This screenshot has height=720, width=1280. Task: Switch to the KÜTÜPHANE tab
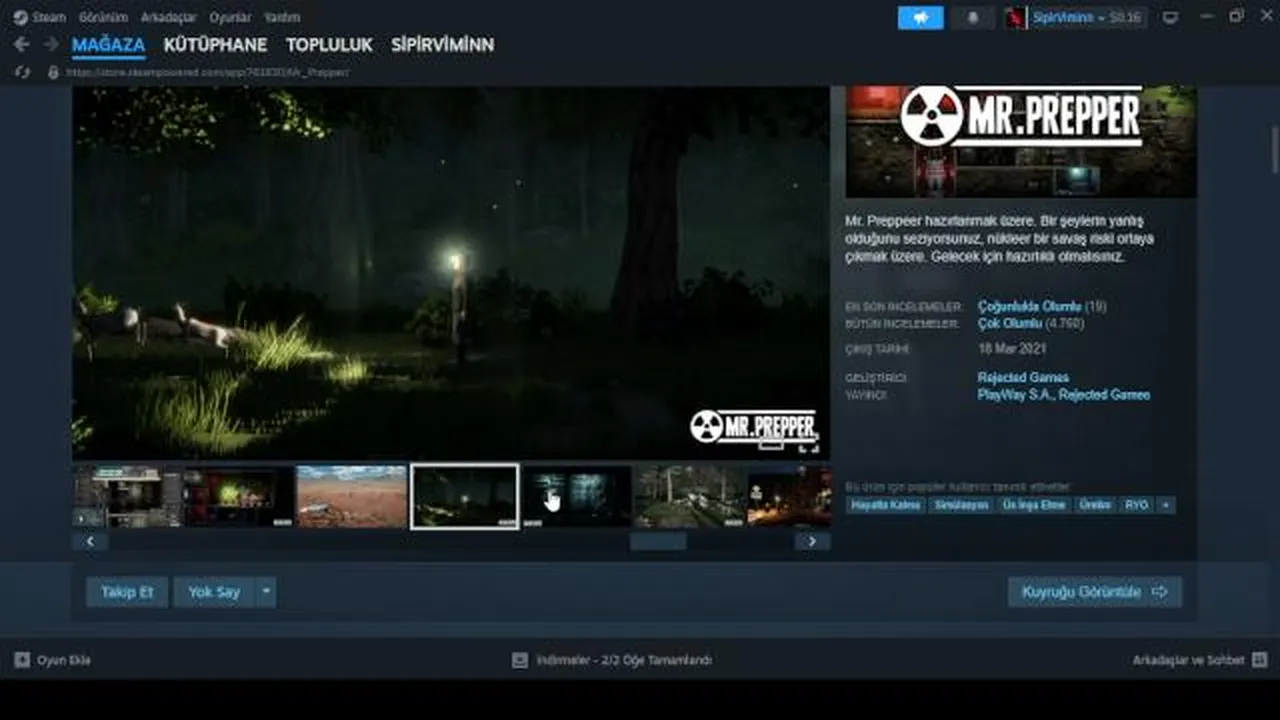(x=215, y=45)
